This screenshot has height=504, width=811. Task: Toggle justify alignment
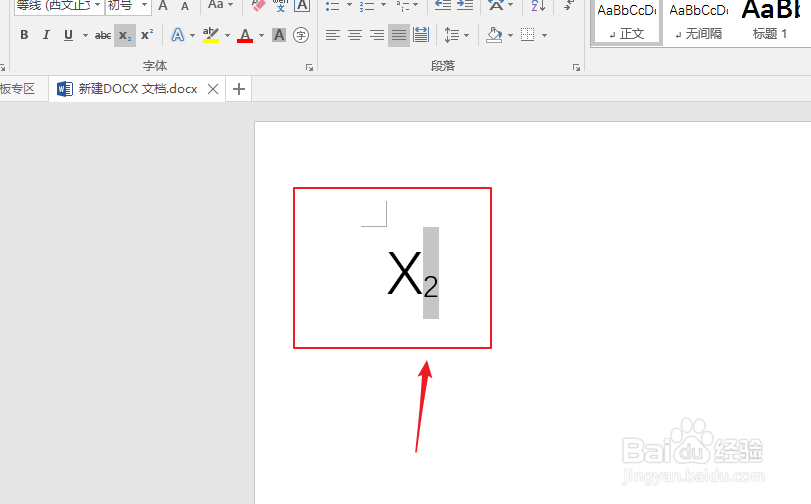[399, 35]
